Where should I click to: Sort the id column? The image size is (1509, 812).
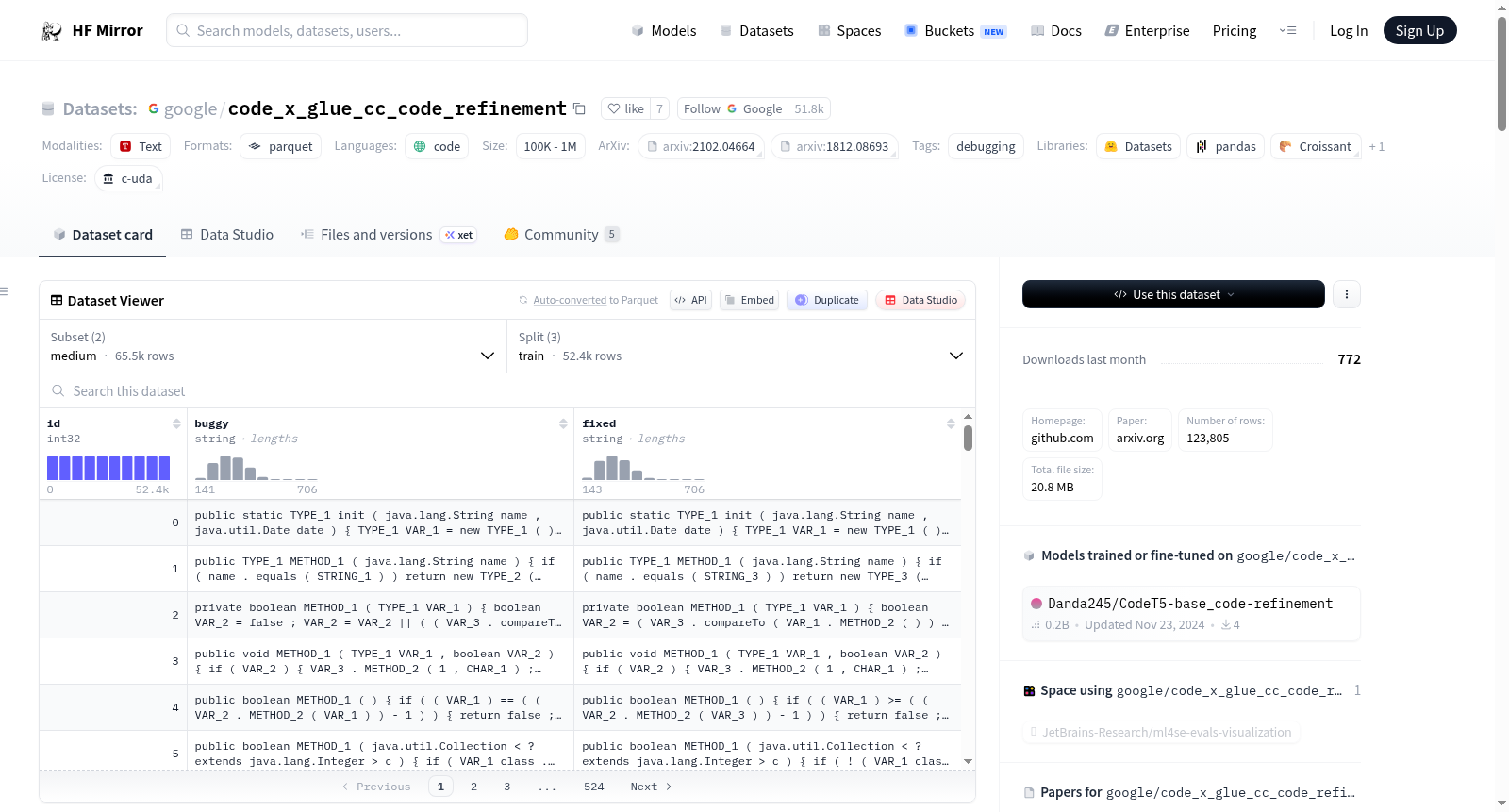pos(176,423)
